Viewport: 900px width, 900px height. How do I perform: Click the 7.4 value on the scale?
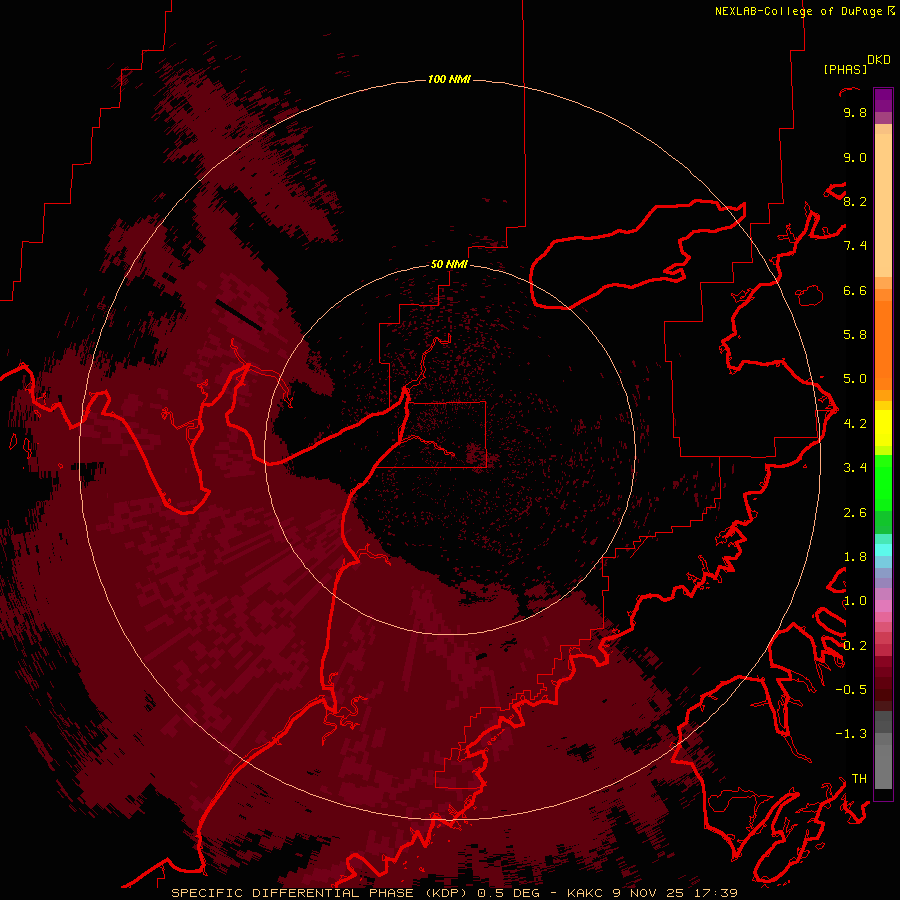coord(855,246)
